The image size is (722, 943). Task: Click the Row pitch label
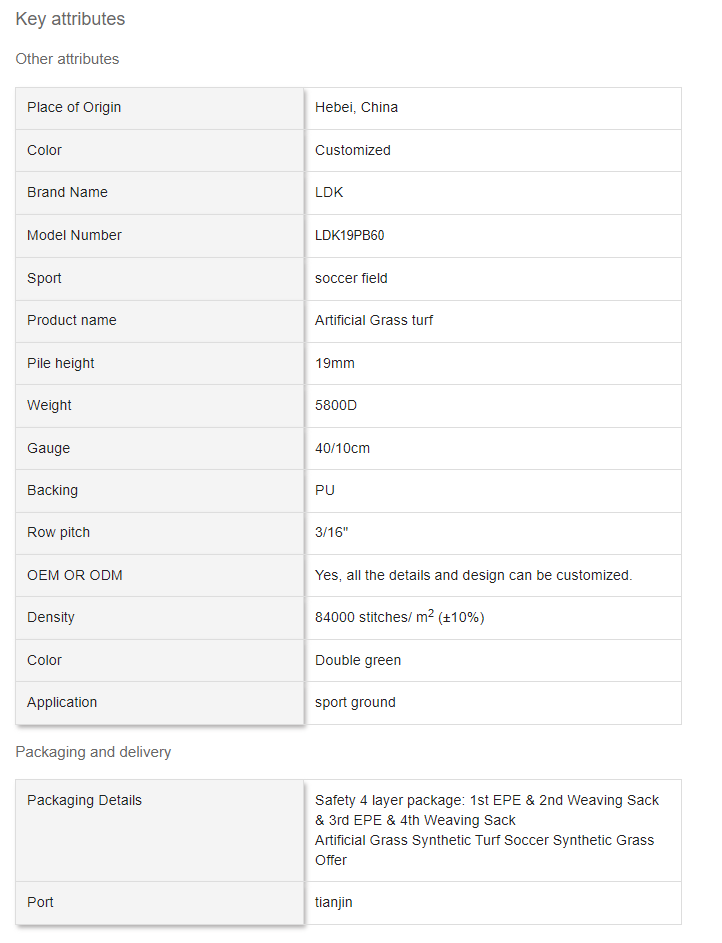pos(58,532)
